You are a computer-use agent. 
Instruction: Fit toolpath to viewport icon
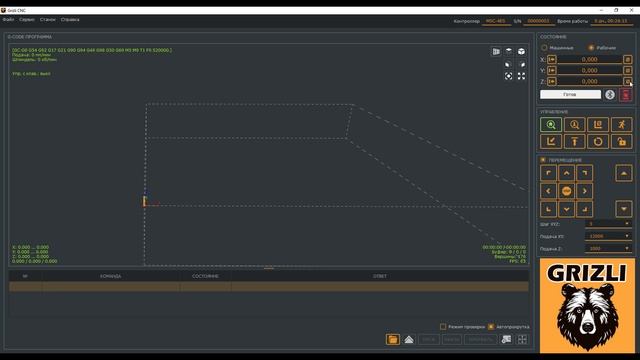pos(521,76)
